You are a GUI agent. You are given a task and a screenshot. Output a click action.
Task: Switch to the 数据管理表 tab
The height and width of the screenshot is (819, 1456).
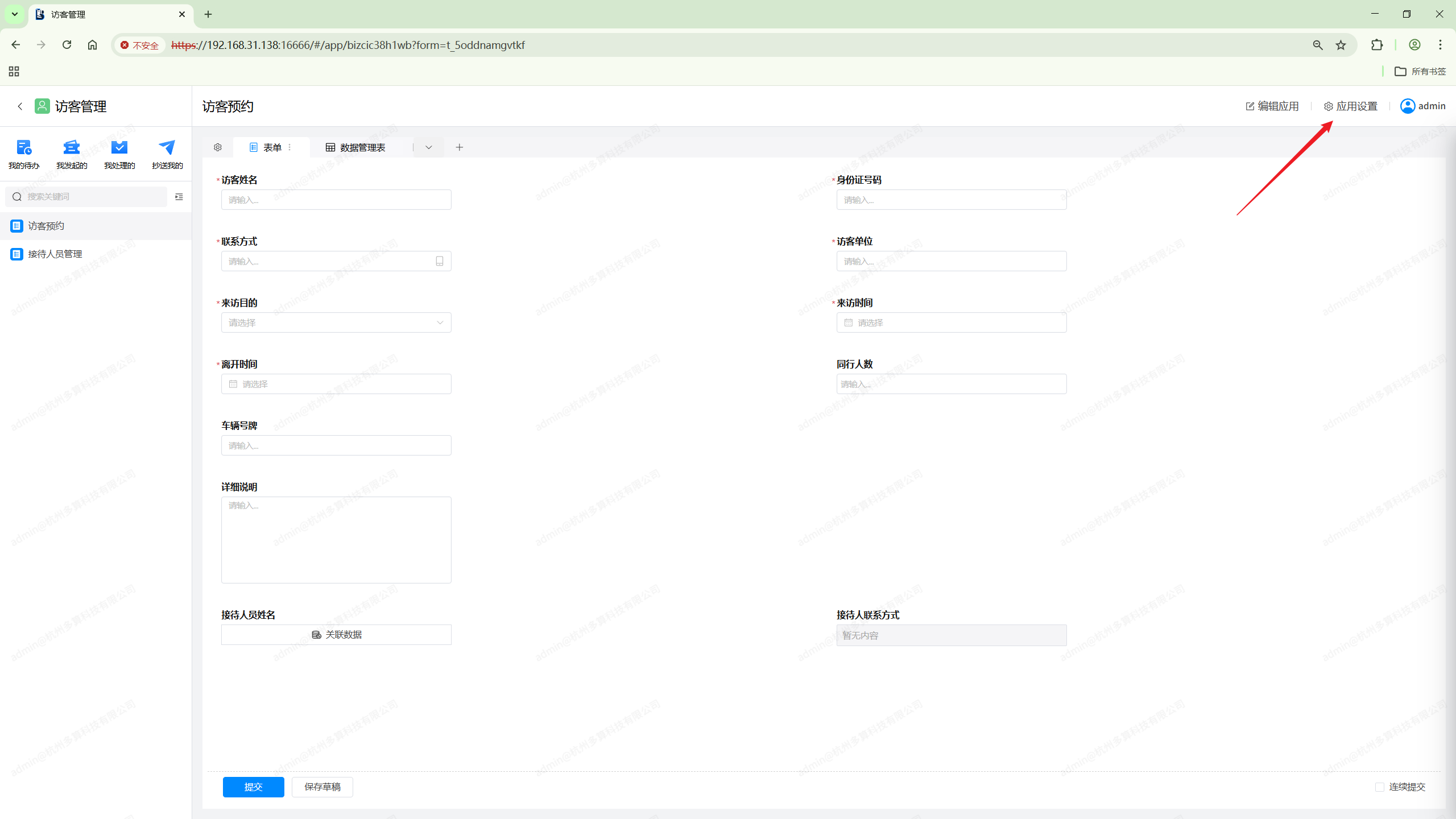356,147
